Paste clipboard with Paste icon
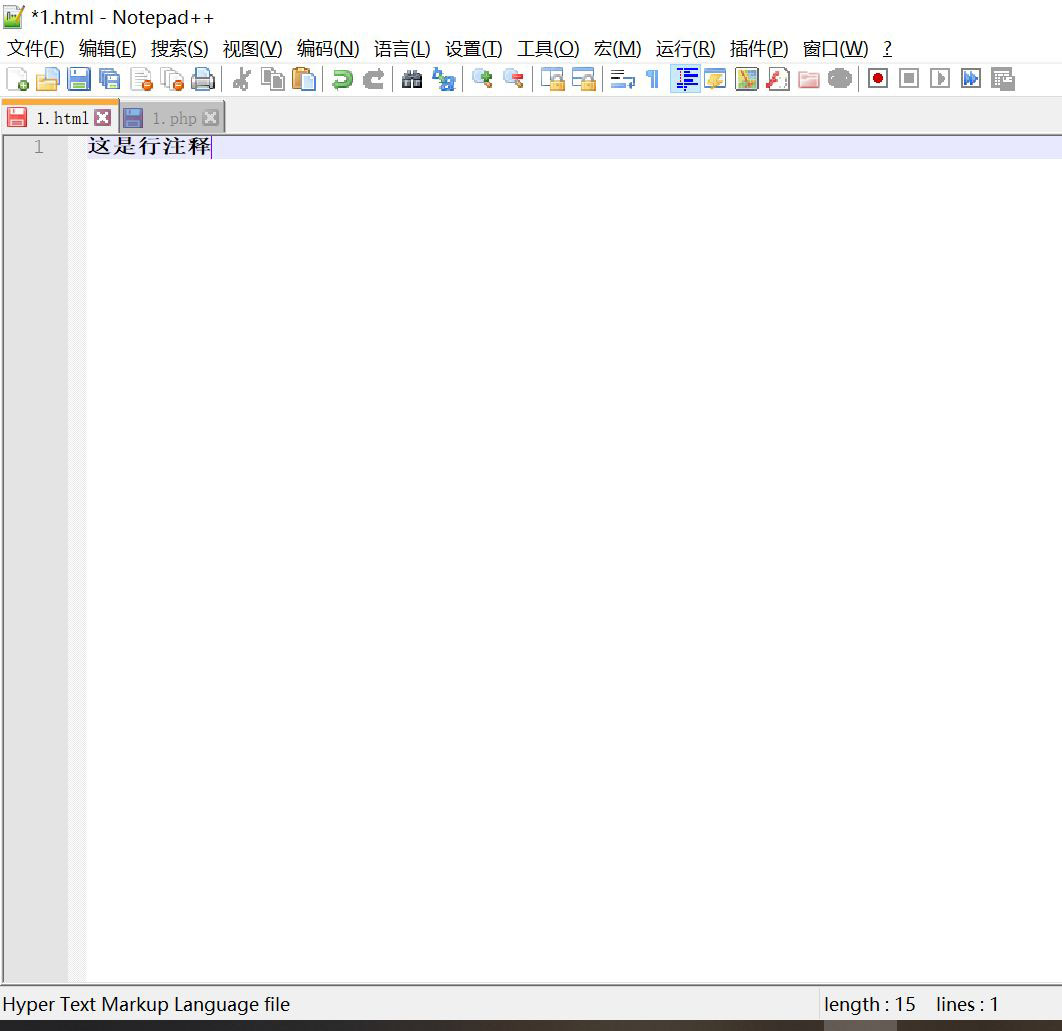The height and width of the screenshot is (1031, 1062). pyautogui.click(x=304, y=79)
